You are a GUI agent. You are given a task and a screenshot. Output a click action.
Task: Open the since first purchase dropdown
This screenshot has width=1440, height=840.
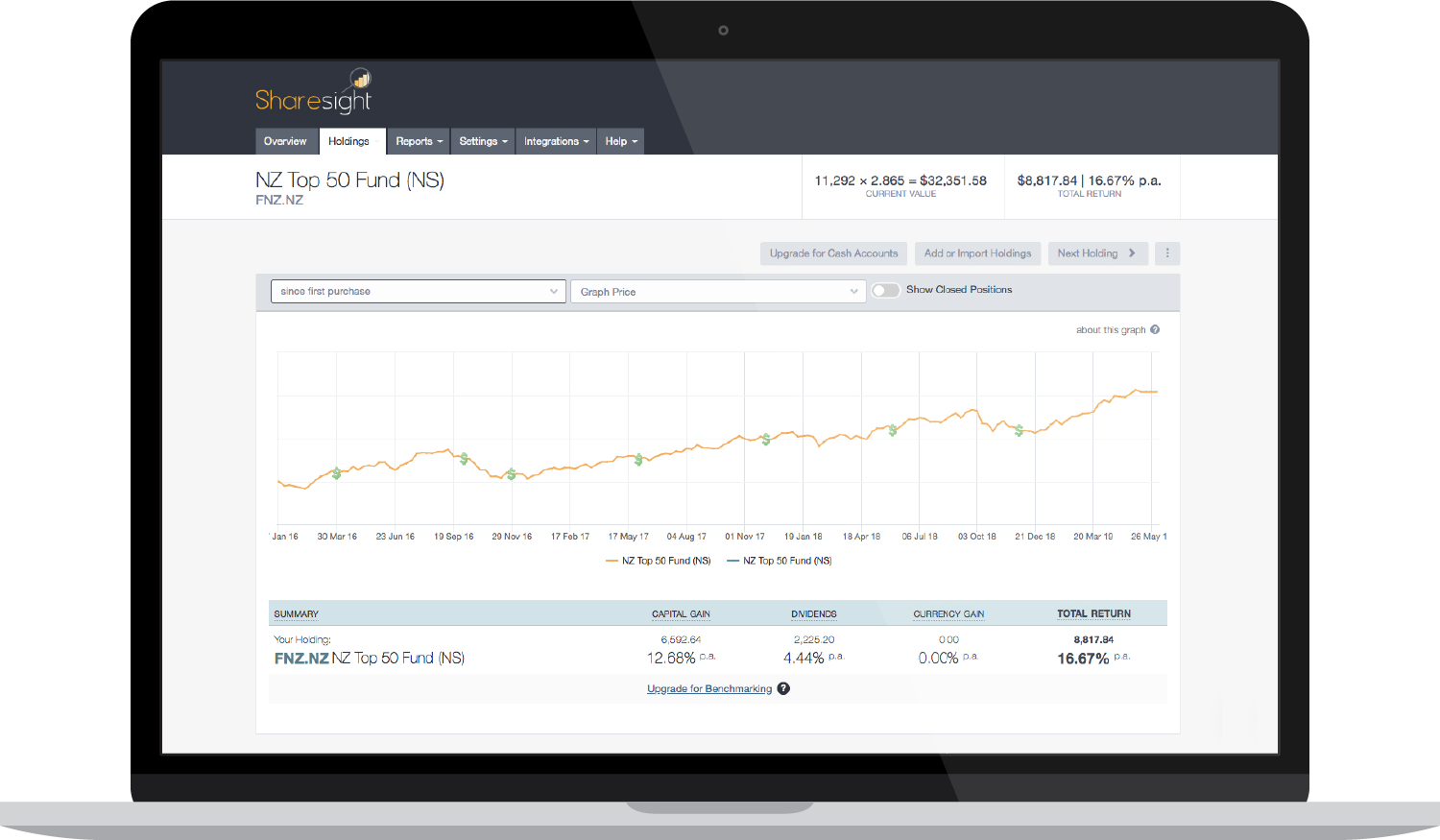pos(419,291)
